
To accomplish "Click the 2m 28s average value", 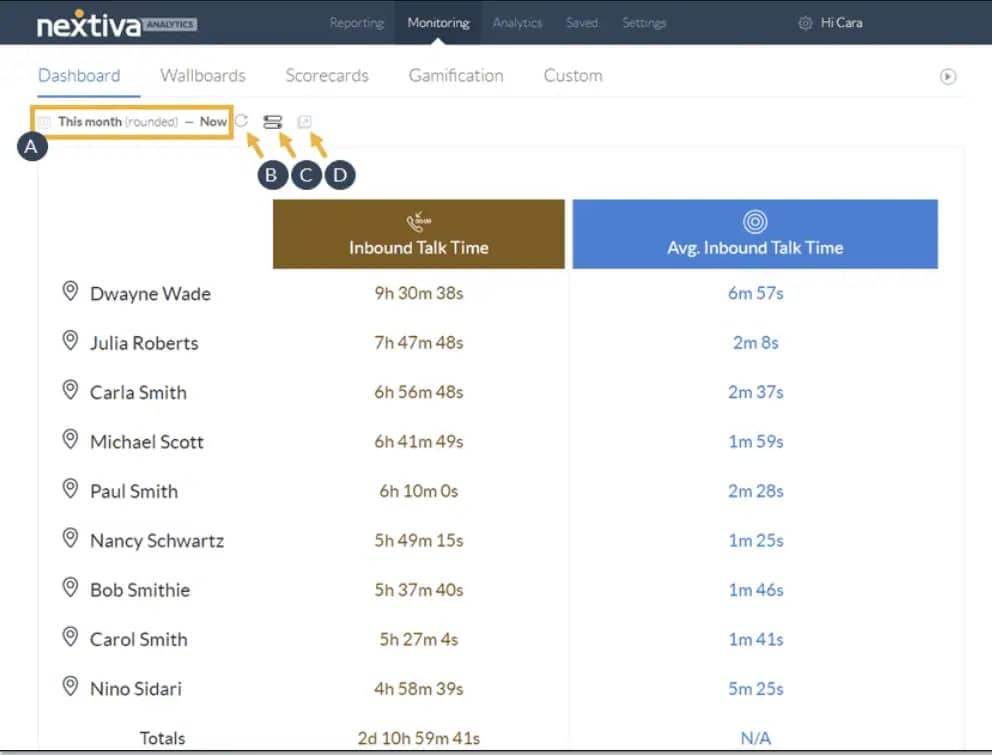I will click(755, 490).
